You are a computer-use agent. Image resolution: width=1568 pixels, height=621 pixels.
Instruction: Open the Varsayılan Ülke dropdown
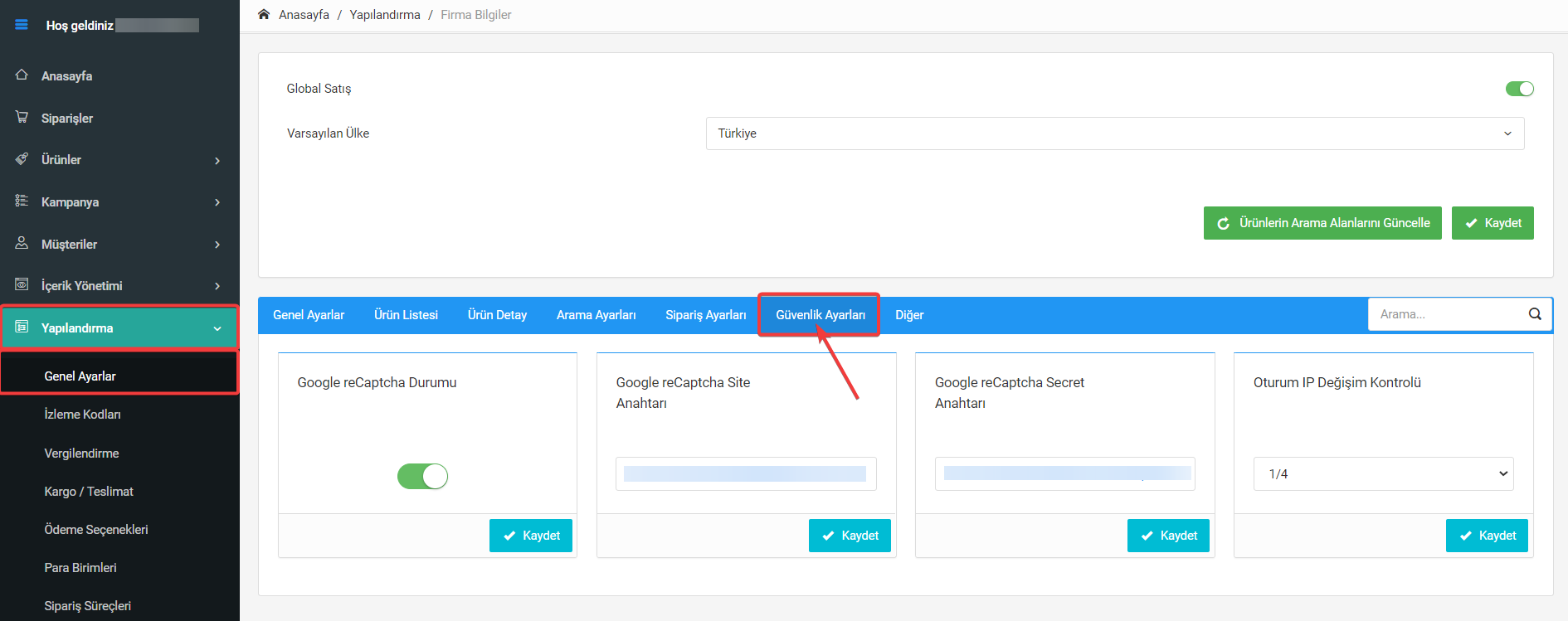(1115, 133)
